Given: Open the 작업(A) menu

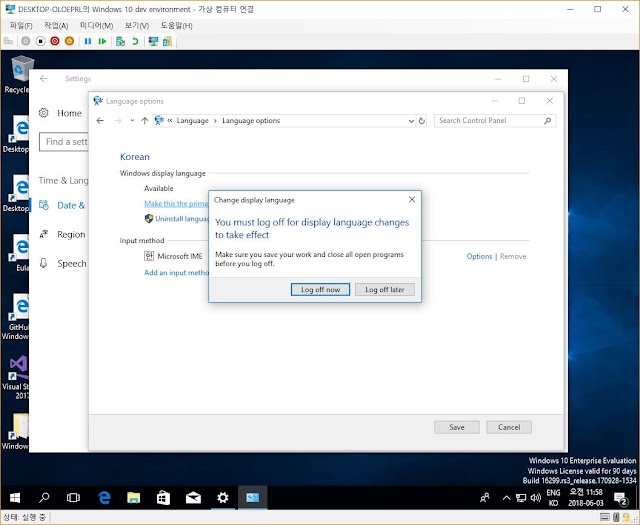Looking at the screenshot, I should pos(56,26).
